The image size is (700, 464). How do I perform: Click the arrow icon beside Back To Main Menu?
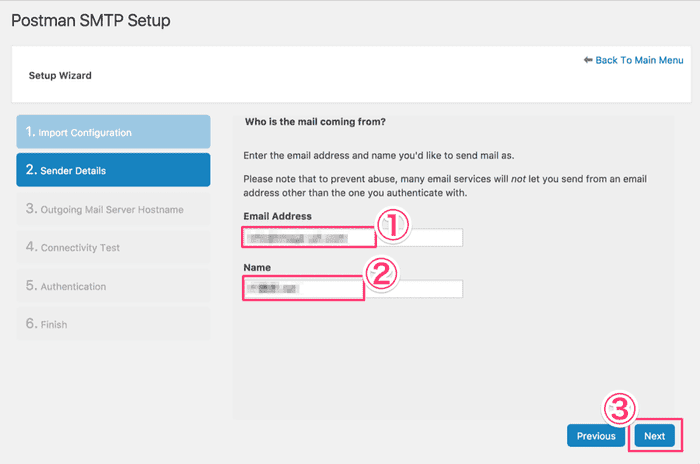pyautogui.click(x=588, y=60)
